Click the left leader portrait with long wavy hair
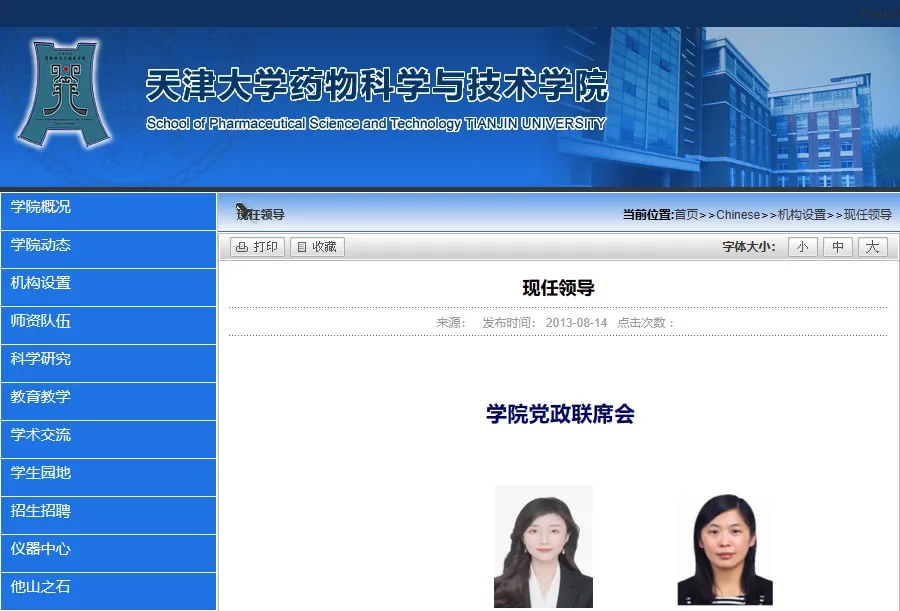 [x=543, y=546]
